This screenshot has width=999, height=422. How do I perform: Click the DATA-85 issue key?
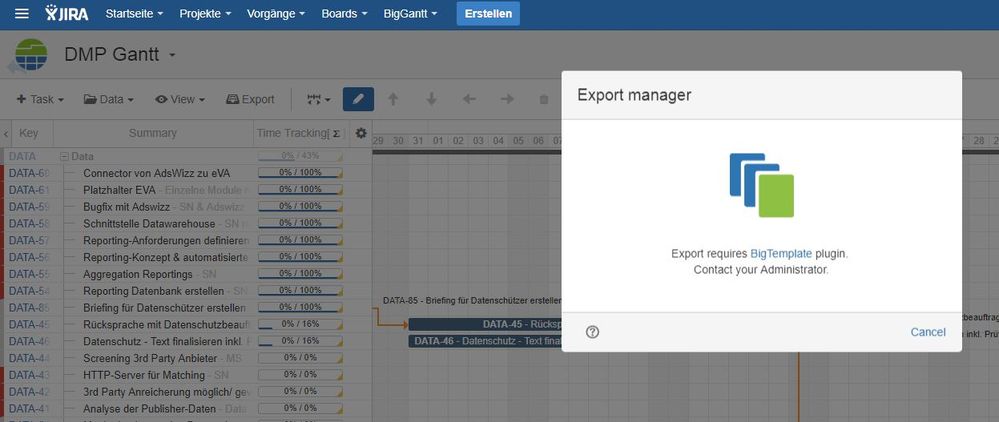(29, 308)
